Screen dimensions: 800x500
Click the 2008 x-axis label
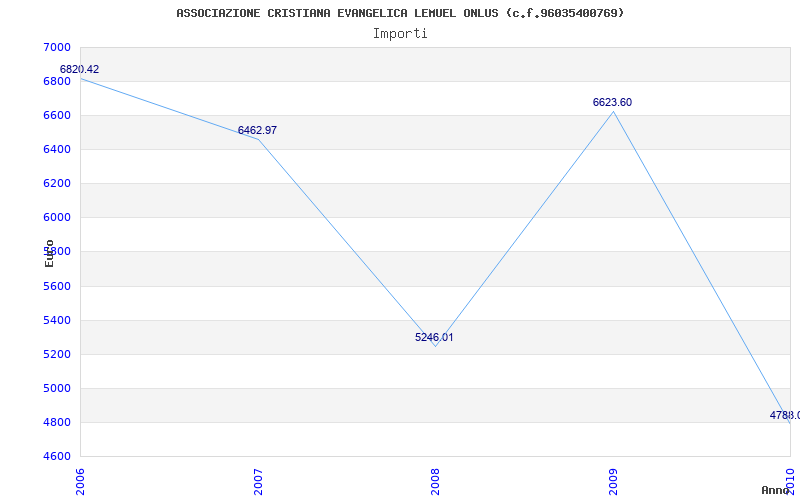click(x=435, y=482)
